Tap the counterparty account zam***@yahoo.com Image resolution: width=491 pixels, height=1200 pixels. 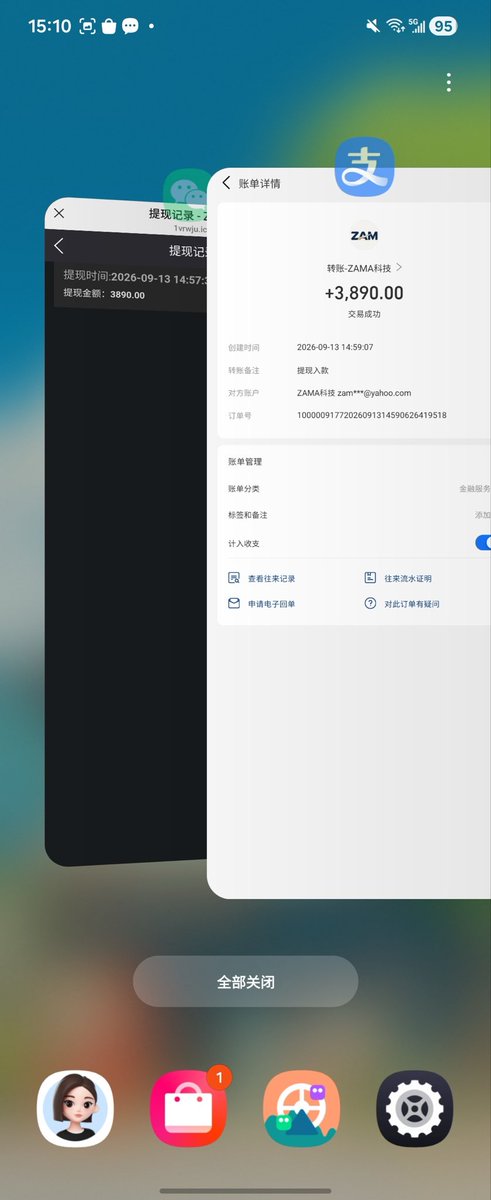(354, 393)
